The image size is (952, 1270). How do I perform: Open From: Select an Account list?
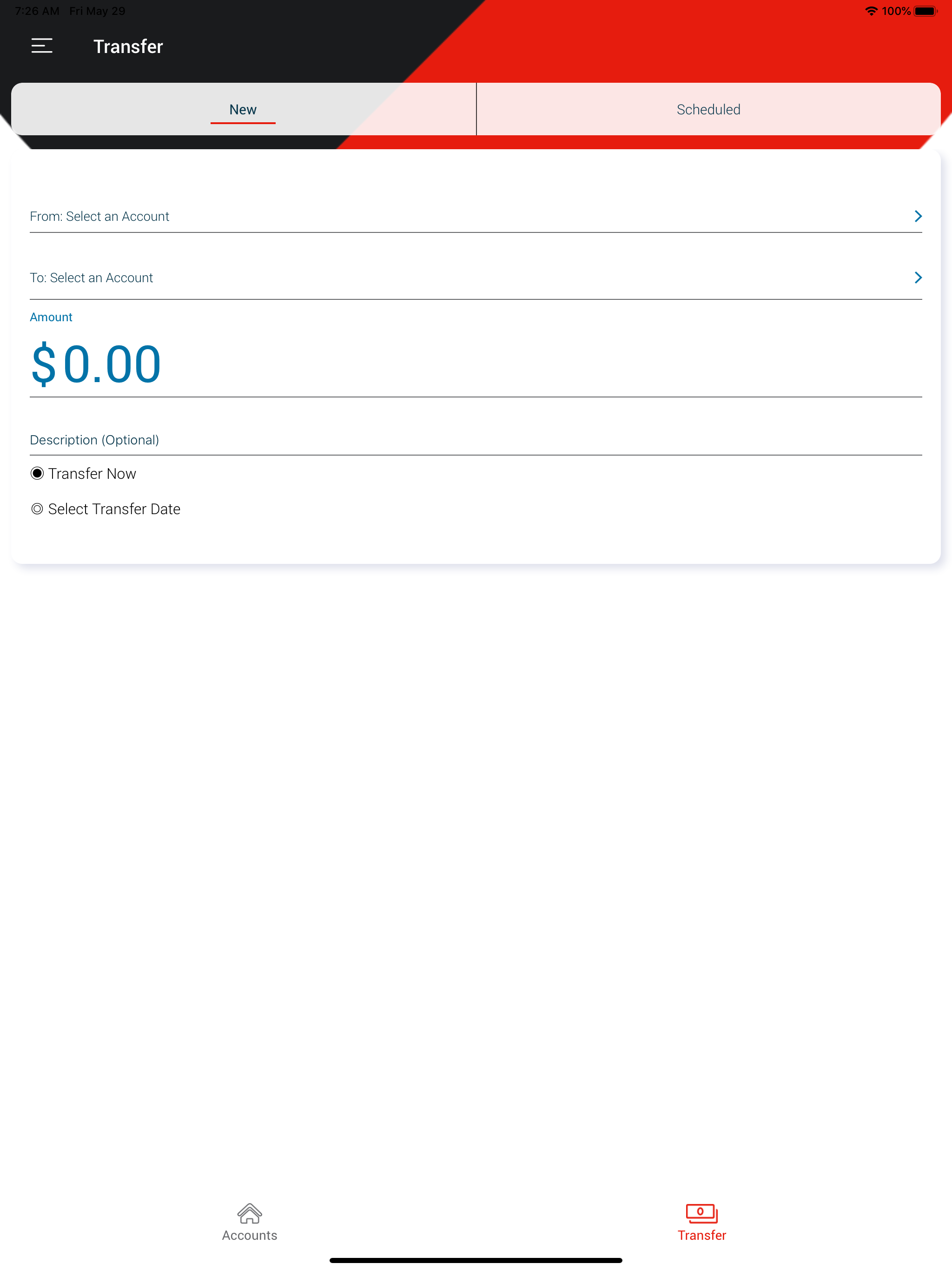coord(476,217)
